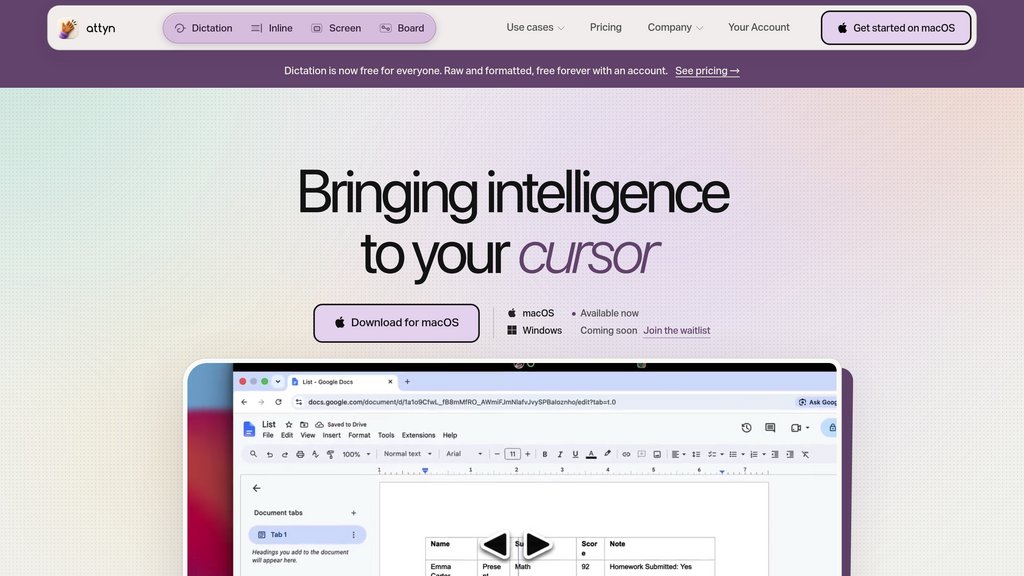Click the Docs search magnifier icon

(253, 454)
